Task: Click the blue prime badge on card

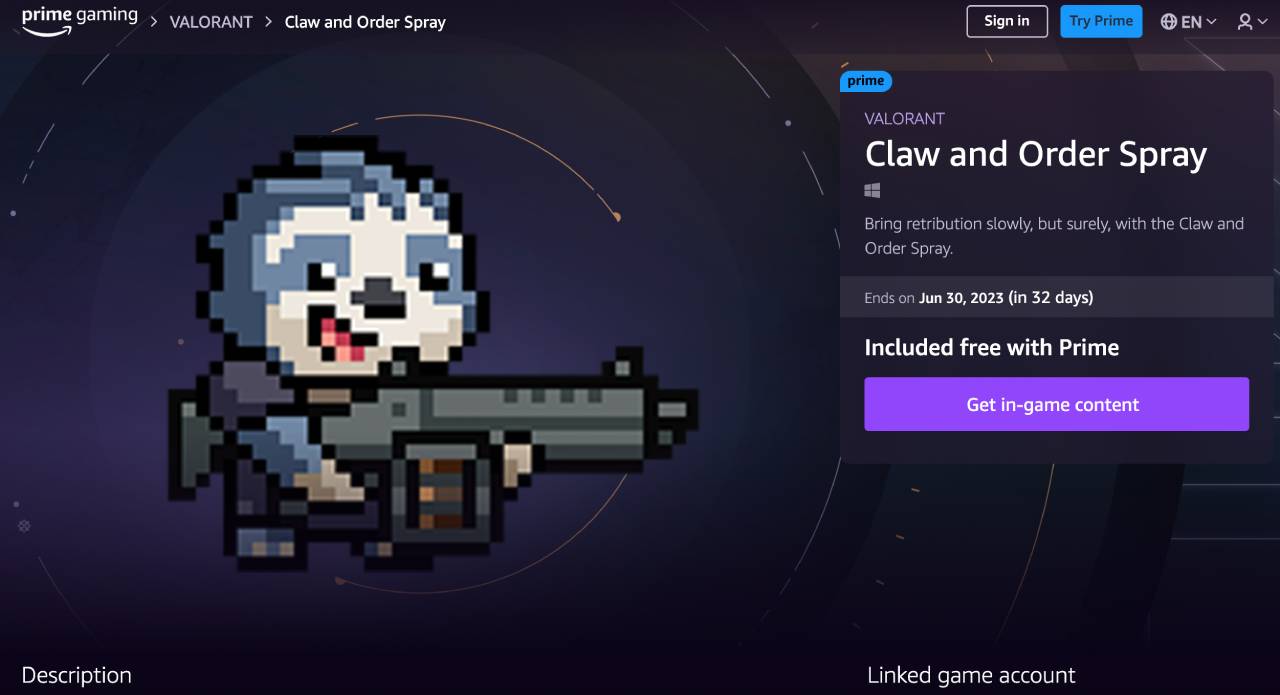Action: (x=866, y=81)
